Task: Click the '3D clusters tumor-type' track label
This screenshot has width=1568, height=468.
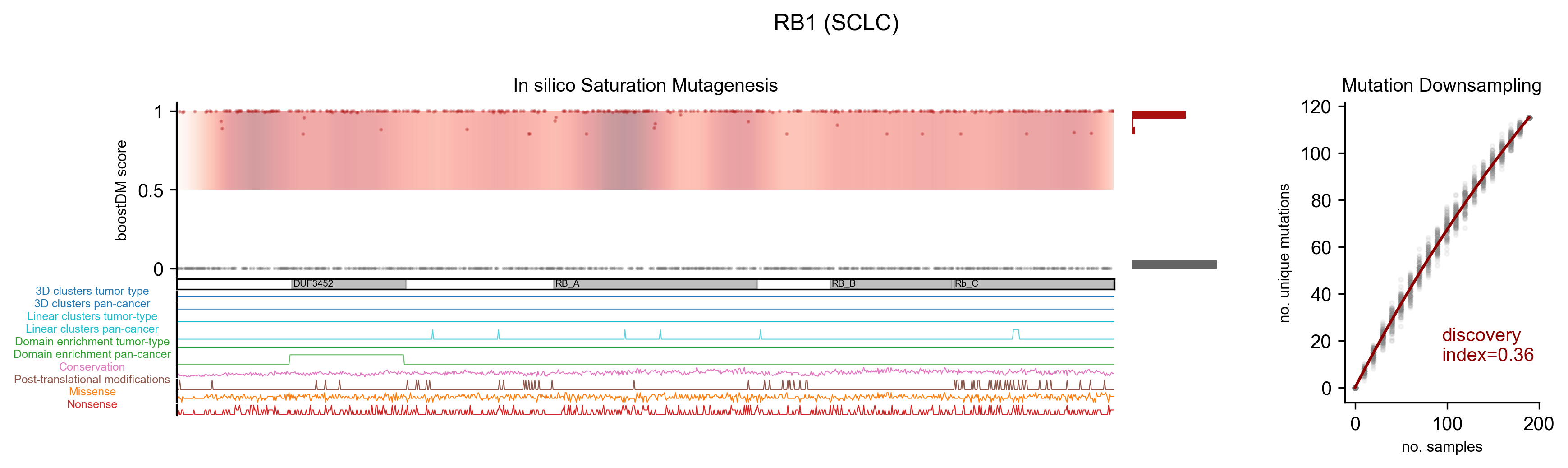Action: tap(92, 291)
